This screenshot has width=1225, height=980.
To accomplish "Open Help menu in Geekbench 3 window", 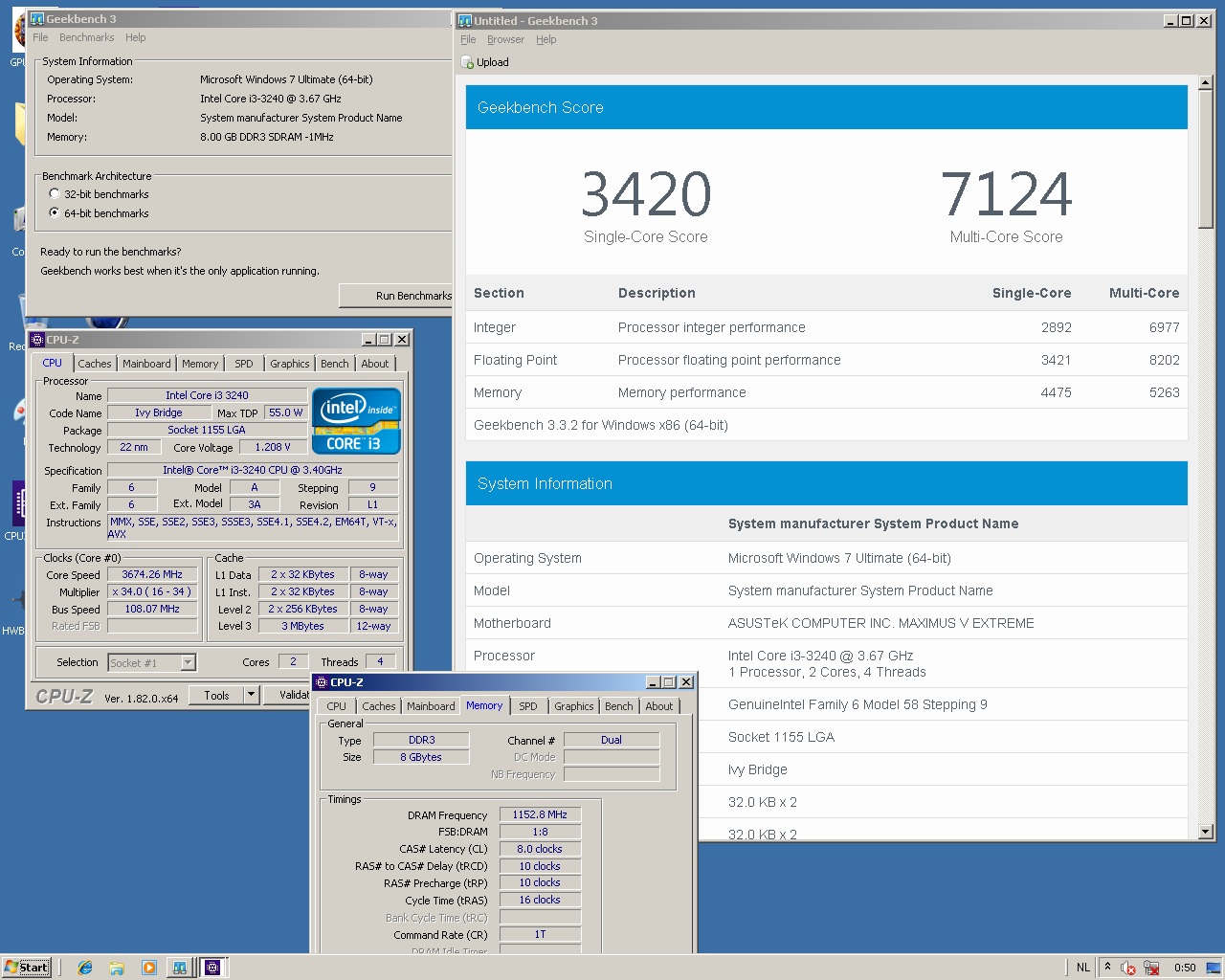I will click(136, 37).
